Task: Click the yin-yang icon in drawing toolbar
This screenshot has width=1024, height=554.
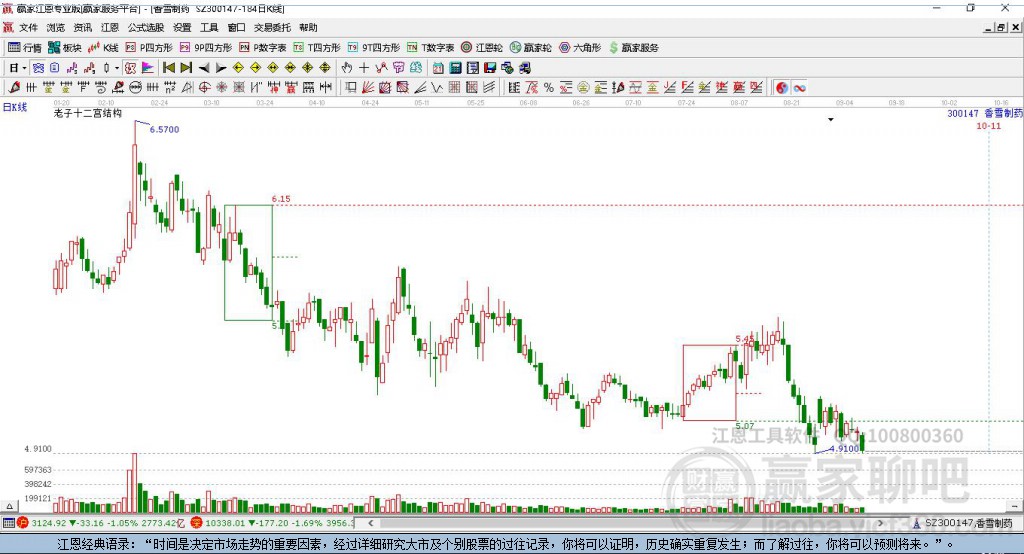Action: 782,88
